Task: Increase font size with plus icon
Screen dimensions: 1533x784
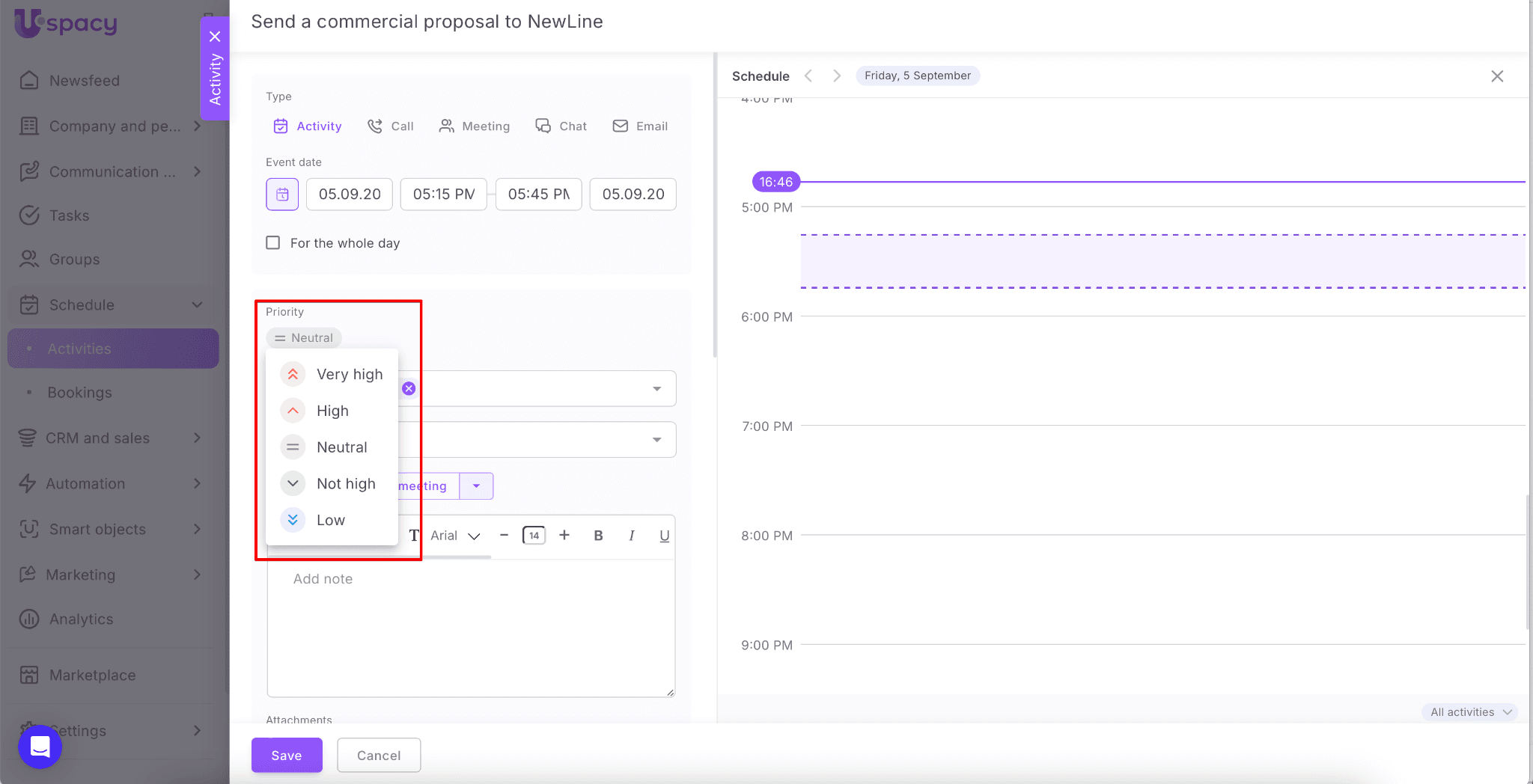Action: (x=564, y=536)
